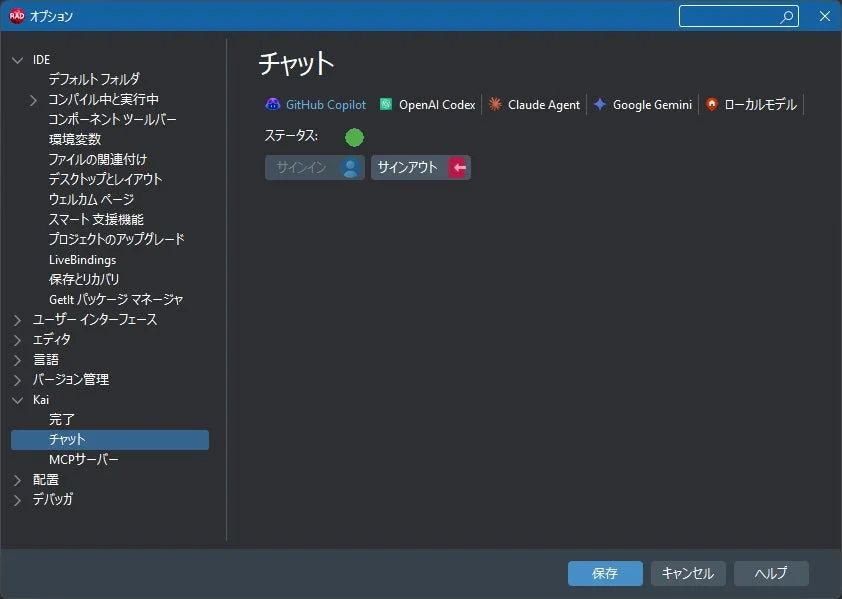Image resolution: width=842 pixels, height=599 pixels.
Task: Click the Google Gemini sparkle icon
Action: point(600,104)
